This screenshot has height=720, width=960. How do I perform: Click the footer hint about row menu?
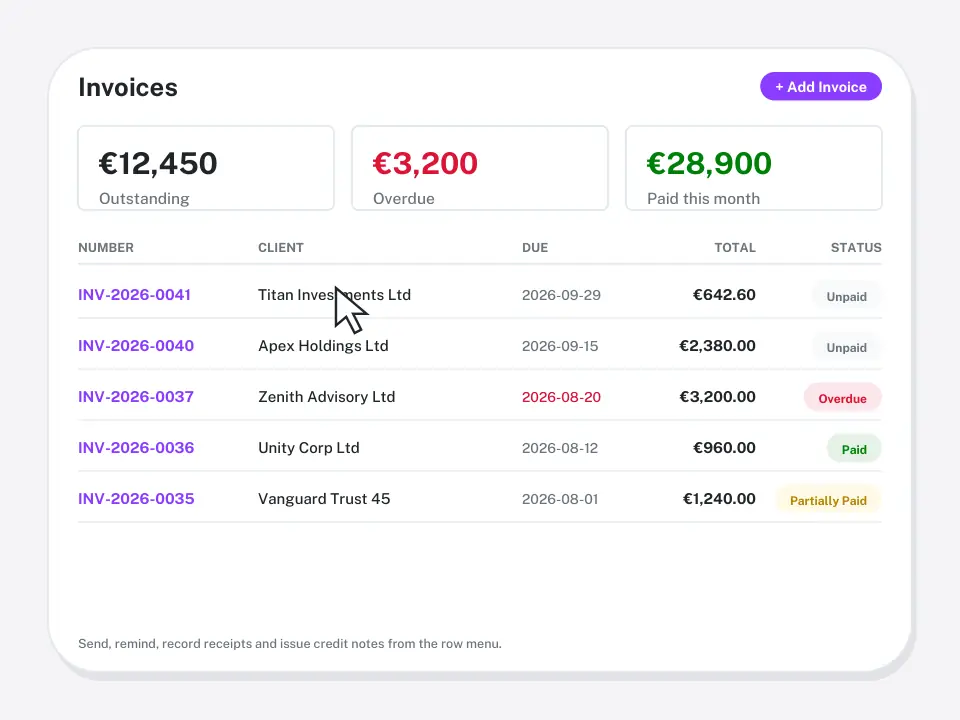tap(290, 643)
